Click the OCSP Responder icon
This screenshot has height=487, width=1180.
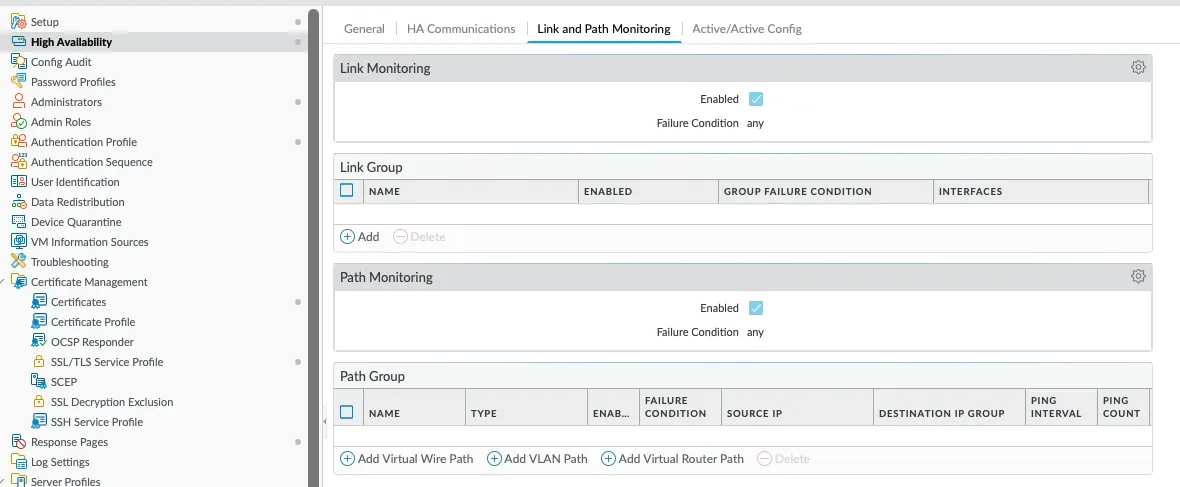[39, 342]
